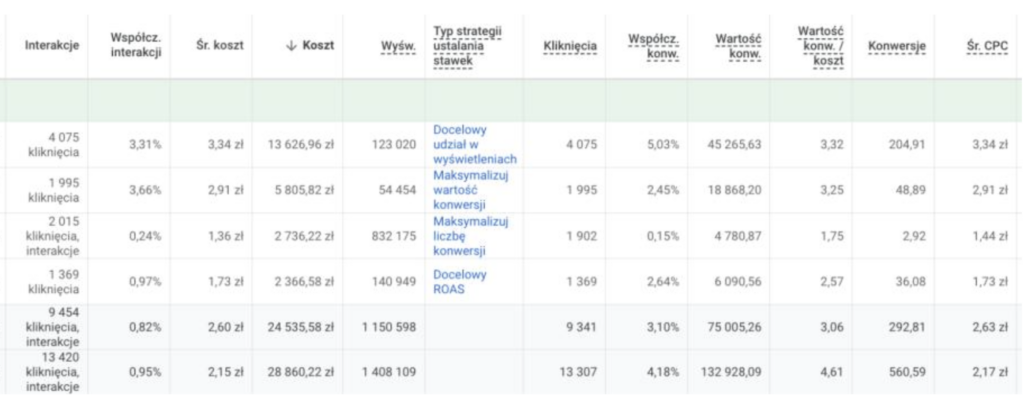1024x402 pixels.
Task: Click the Współcz. konw. column header
Action: click(x=654, y=45)
